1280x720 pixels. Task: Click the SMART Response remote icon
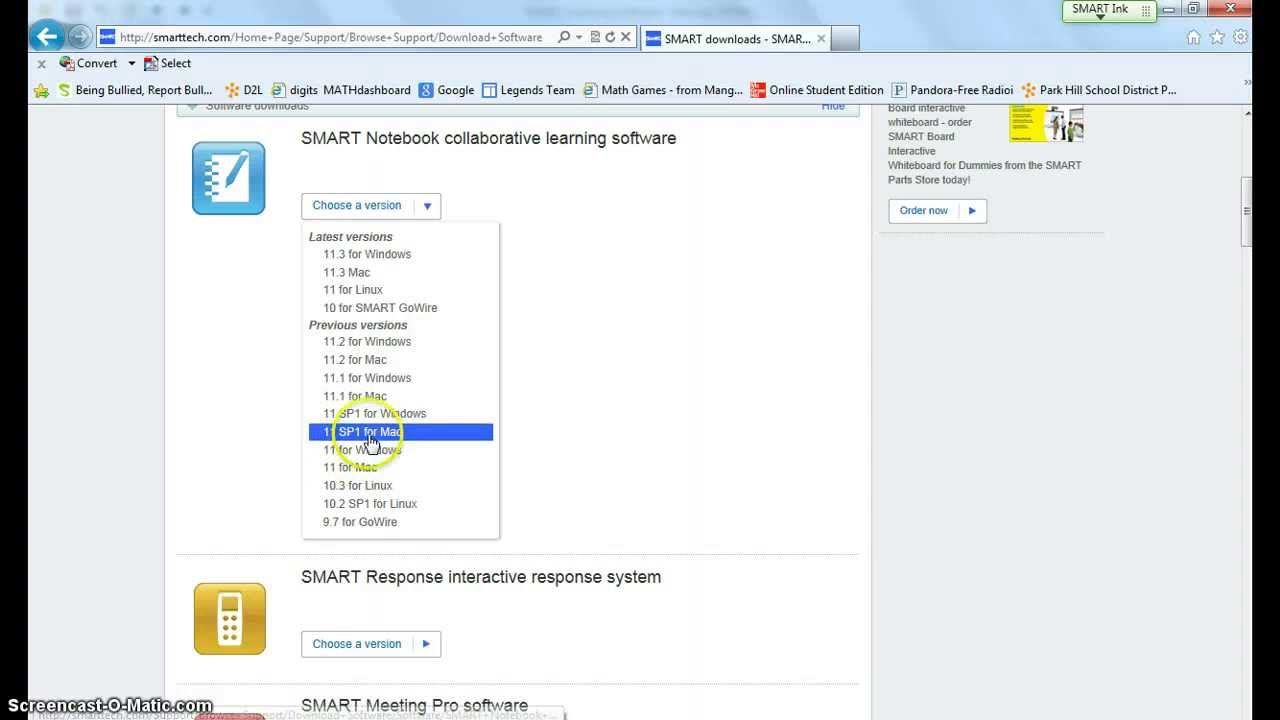click(230, 619)
